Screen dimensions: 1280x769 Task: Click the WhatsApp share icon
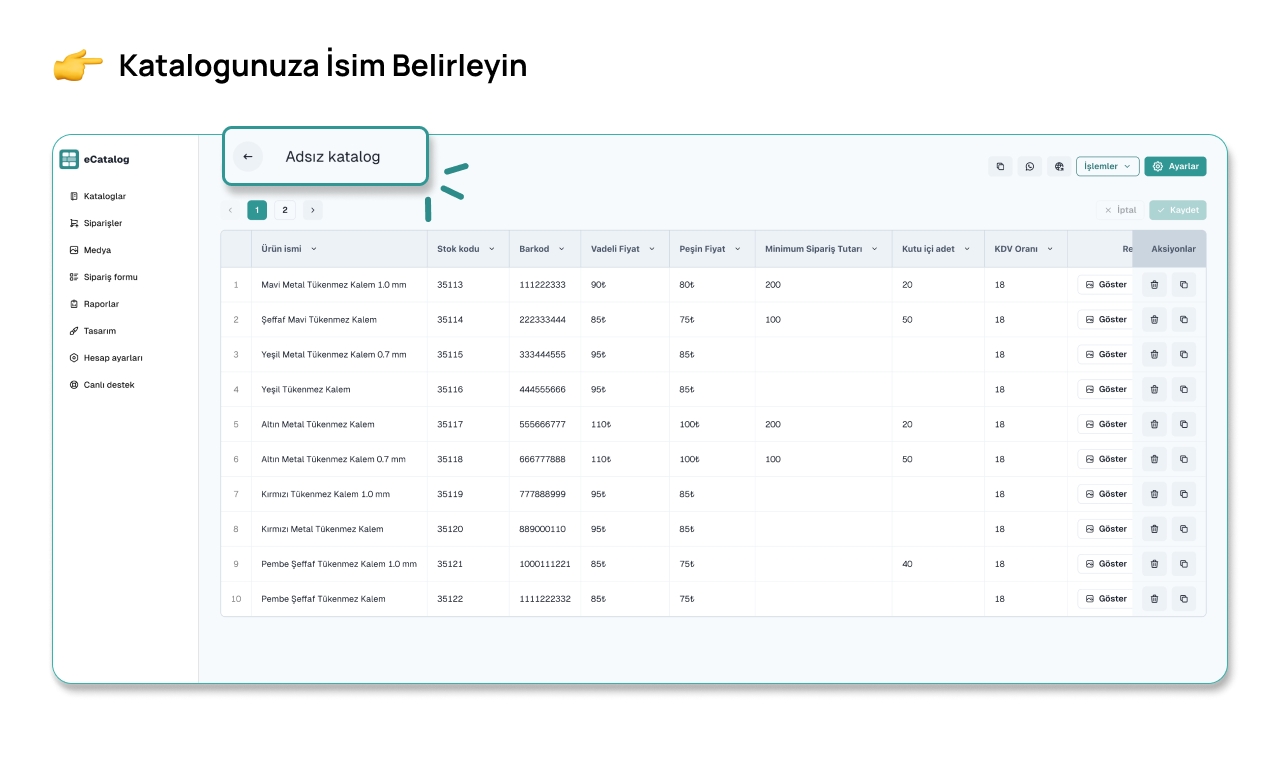[1029, 167]
